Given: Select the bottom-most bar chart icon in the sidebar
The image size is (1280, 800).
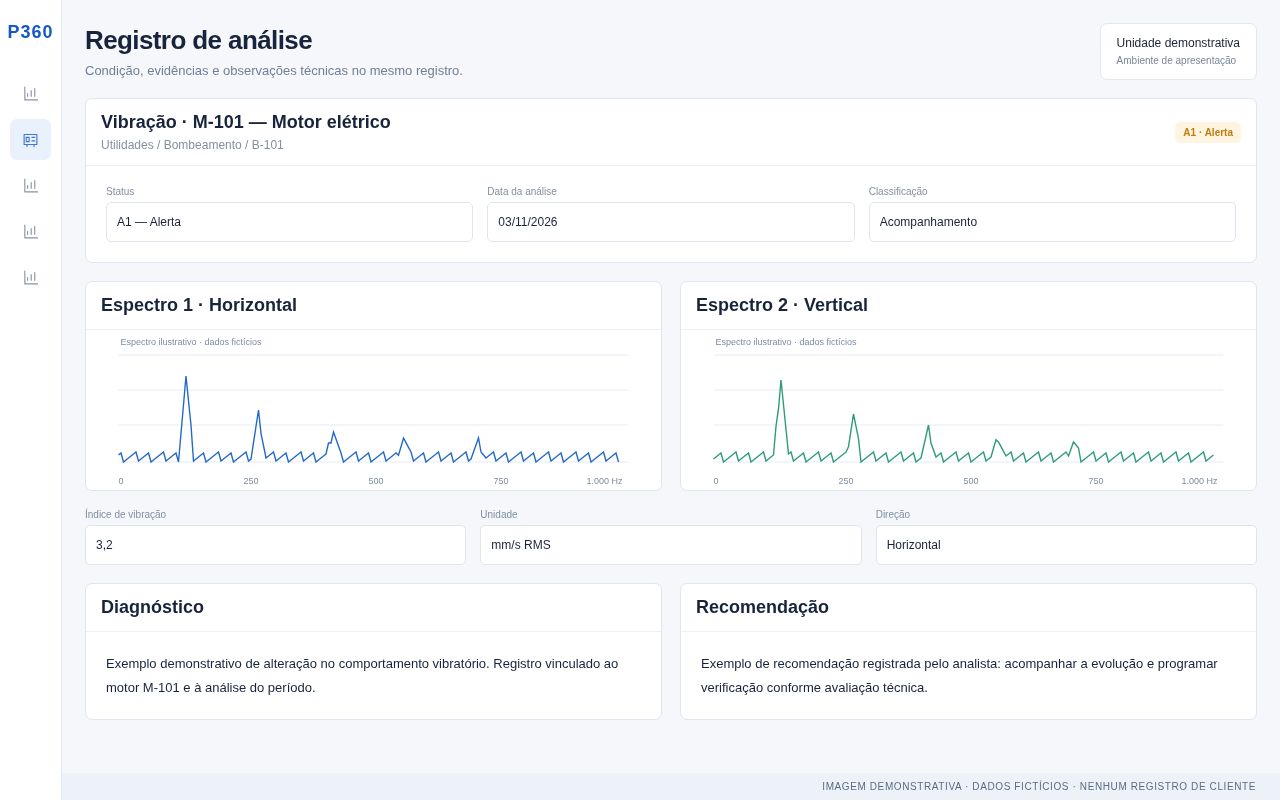Looking at the screenshot, I should click(x=30, y=277).
